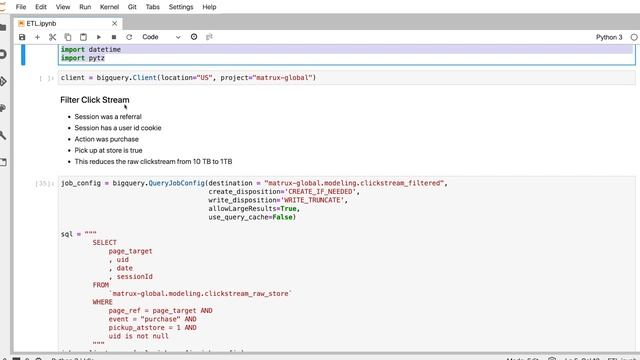This screenshot has width=640, height=360.
Task: Open the Edit menu
Action: (x=41, y=7)
